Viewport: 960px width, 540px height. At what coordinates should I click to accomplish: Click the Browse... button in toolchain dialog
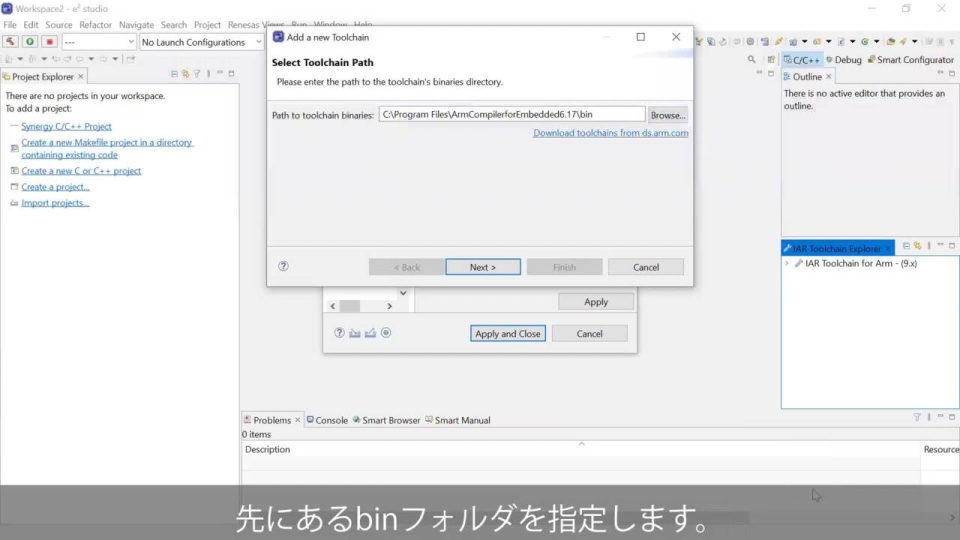click(667, 115)
